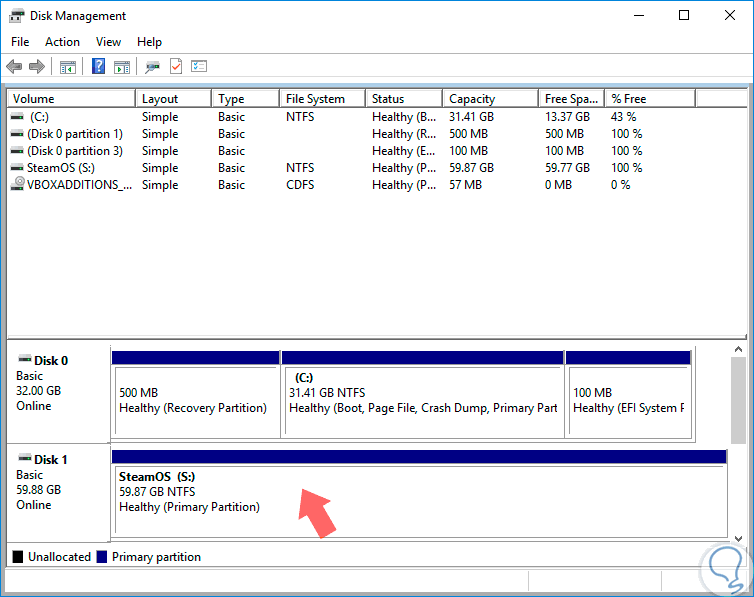Select the 500 MB Recovery Partition block
754x597 pixels.
click(196, 394)
